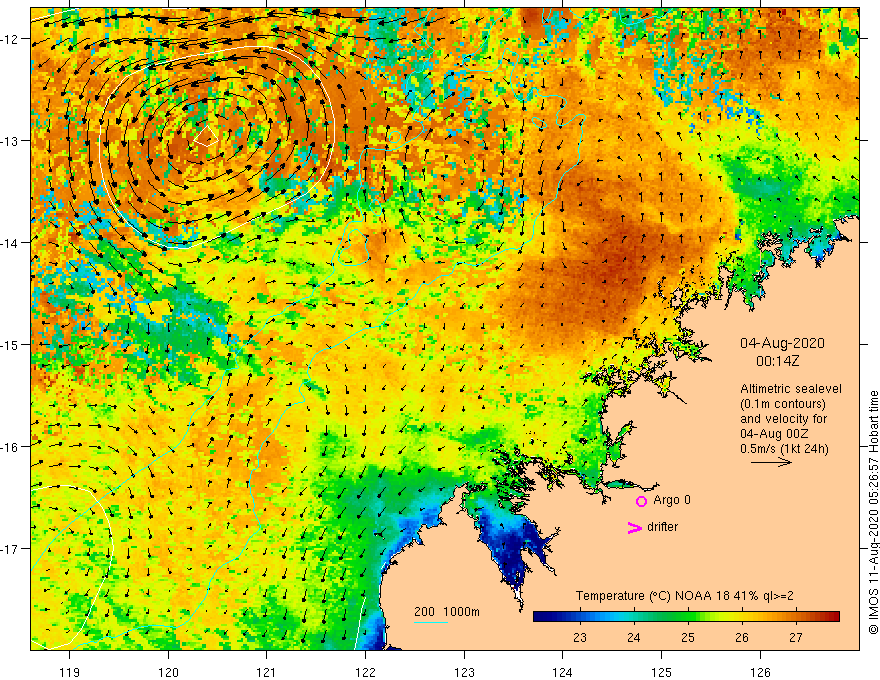Click longitude axis label 125
The image size is (880, 680).
click(x=662, y=672)
